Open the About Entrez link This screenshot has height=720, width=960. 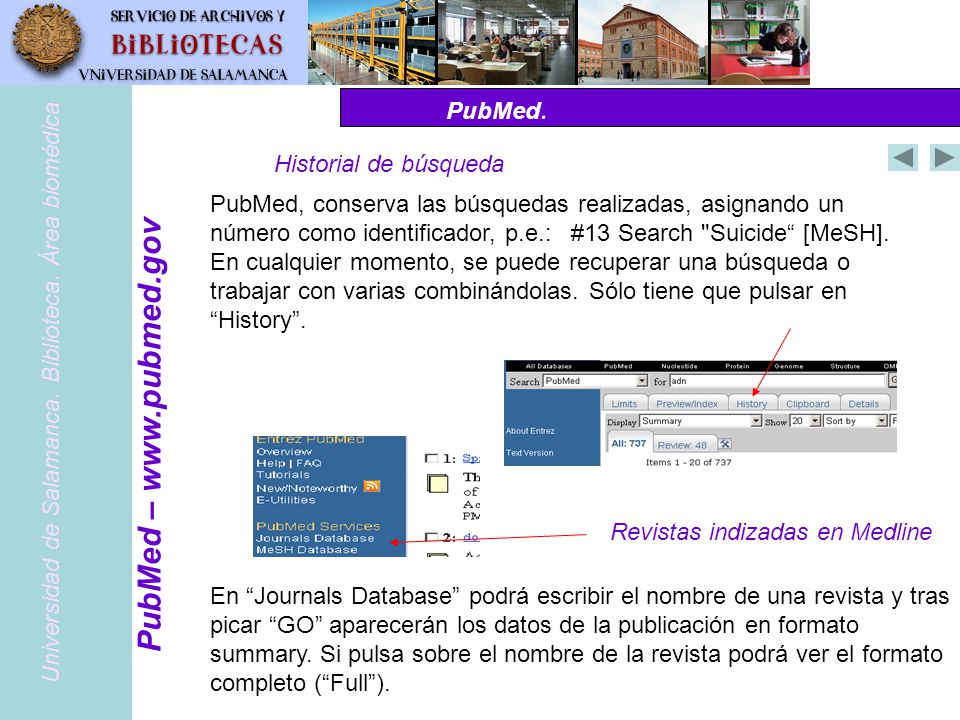click(x=530, y=430)
